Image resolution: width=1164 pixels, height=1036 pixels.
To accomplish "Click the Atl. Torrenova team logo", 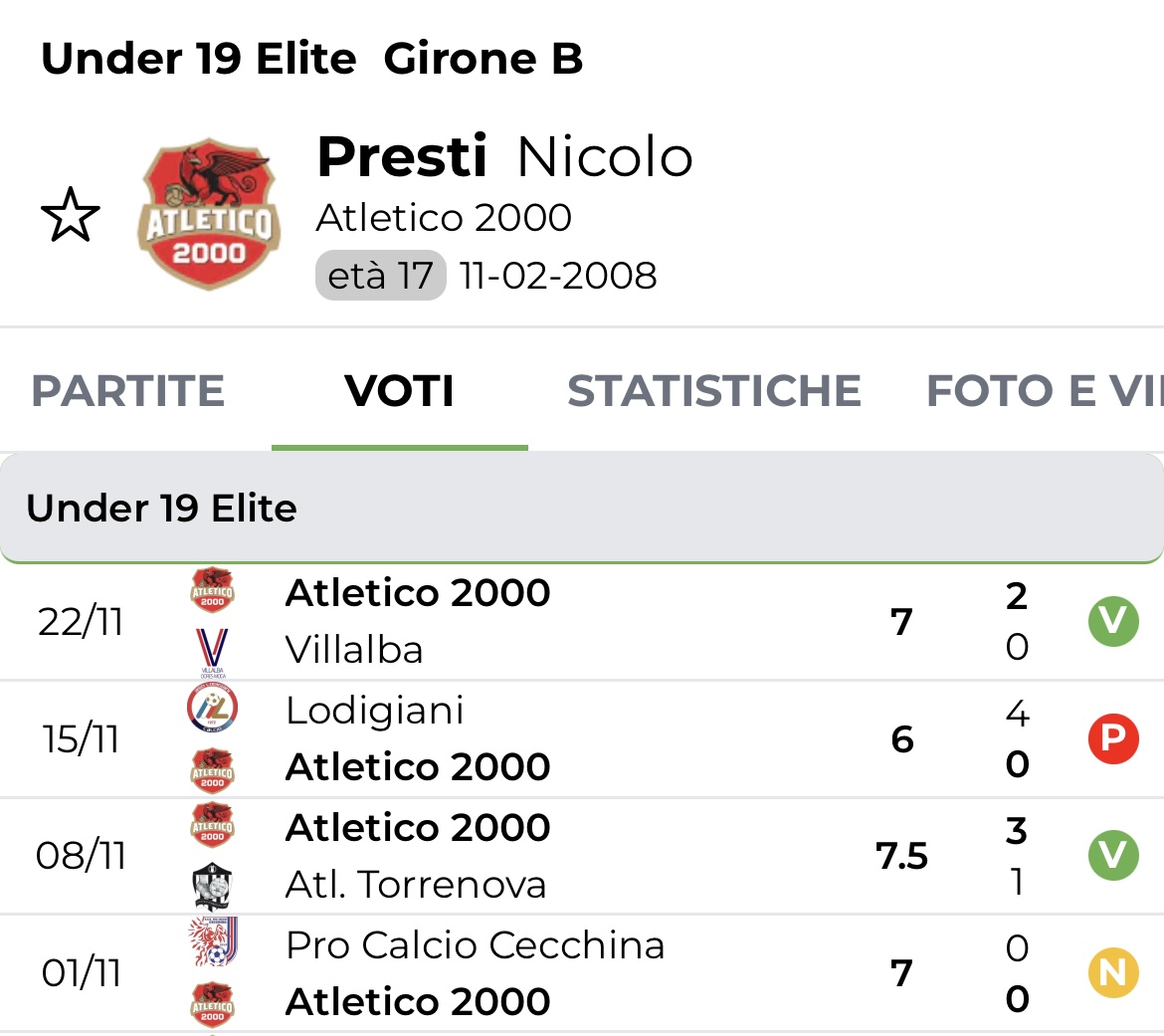I will click(x=212, y=885).
